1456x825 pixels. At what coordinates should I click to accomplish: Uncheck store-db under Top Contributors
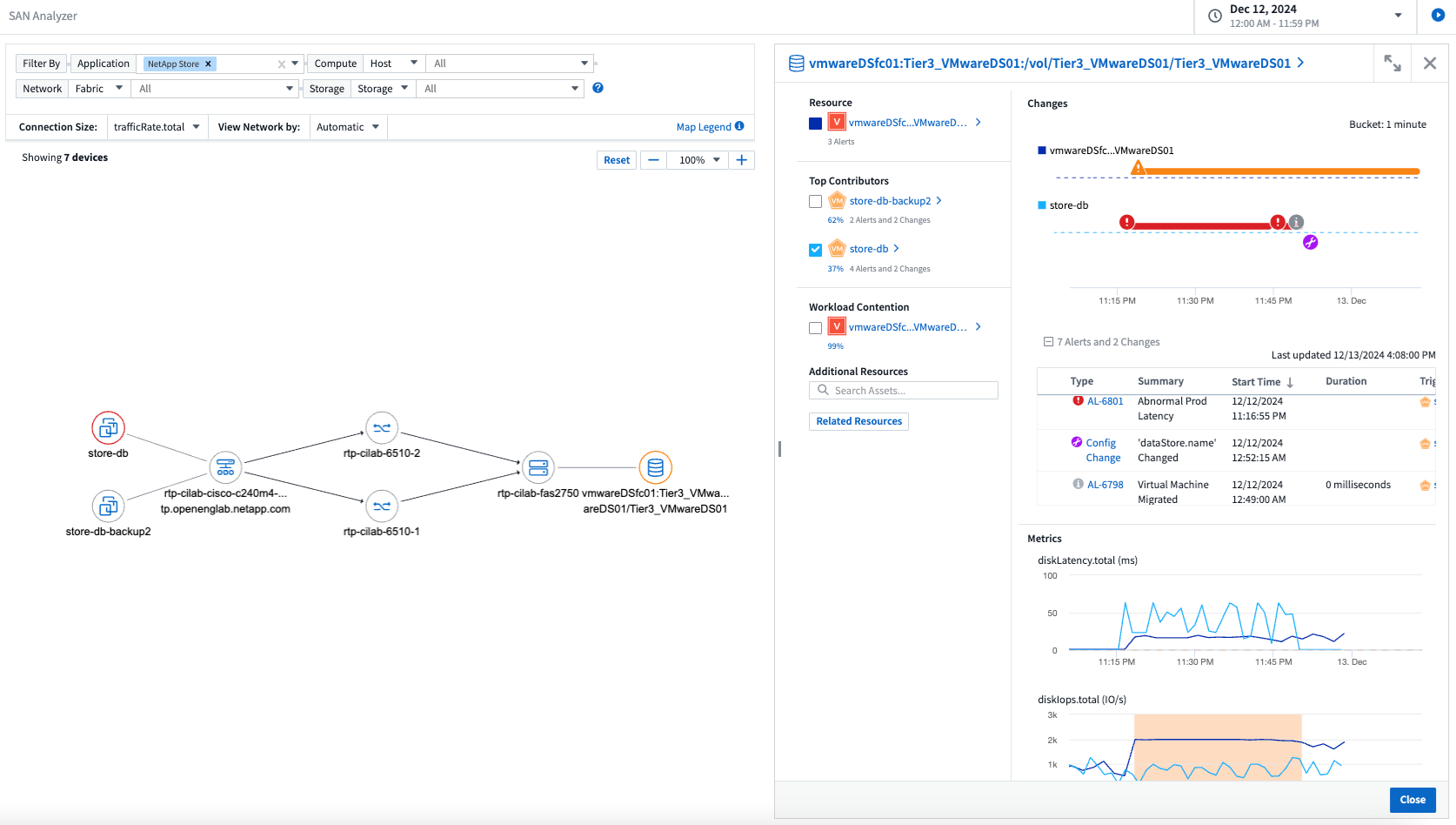[x=815, y=249]
